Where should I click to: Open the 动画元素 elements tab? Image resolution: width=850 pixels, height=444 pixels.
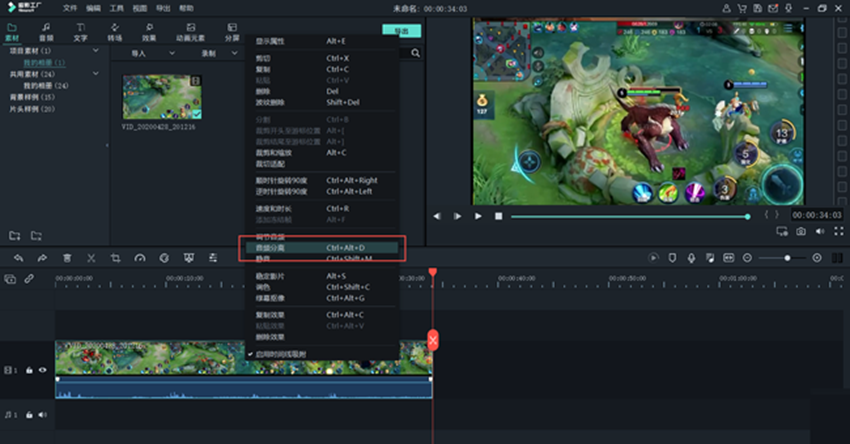click(x=190, y=32)
